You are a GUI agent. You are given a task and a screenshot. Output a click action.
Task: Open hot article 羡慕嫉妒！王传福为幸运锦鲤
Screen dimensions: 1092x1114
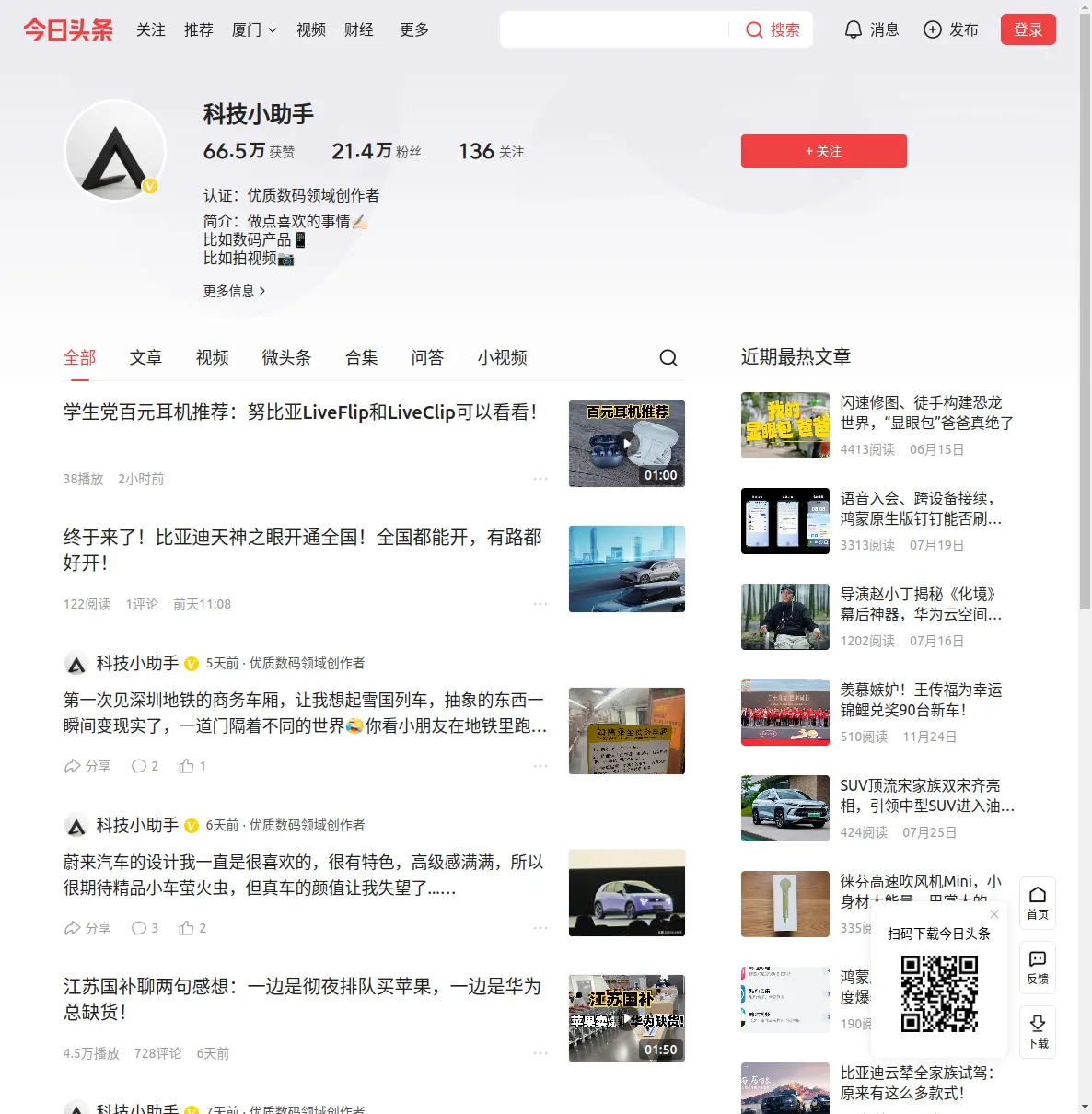point(922,700)
